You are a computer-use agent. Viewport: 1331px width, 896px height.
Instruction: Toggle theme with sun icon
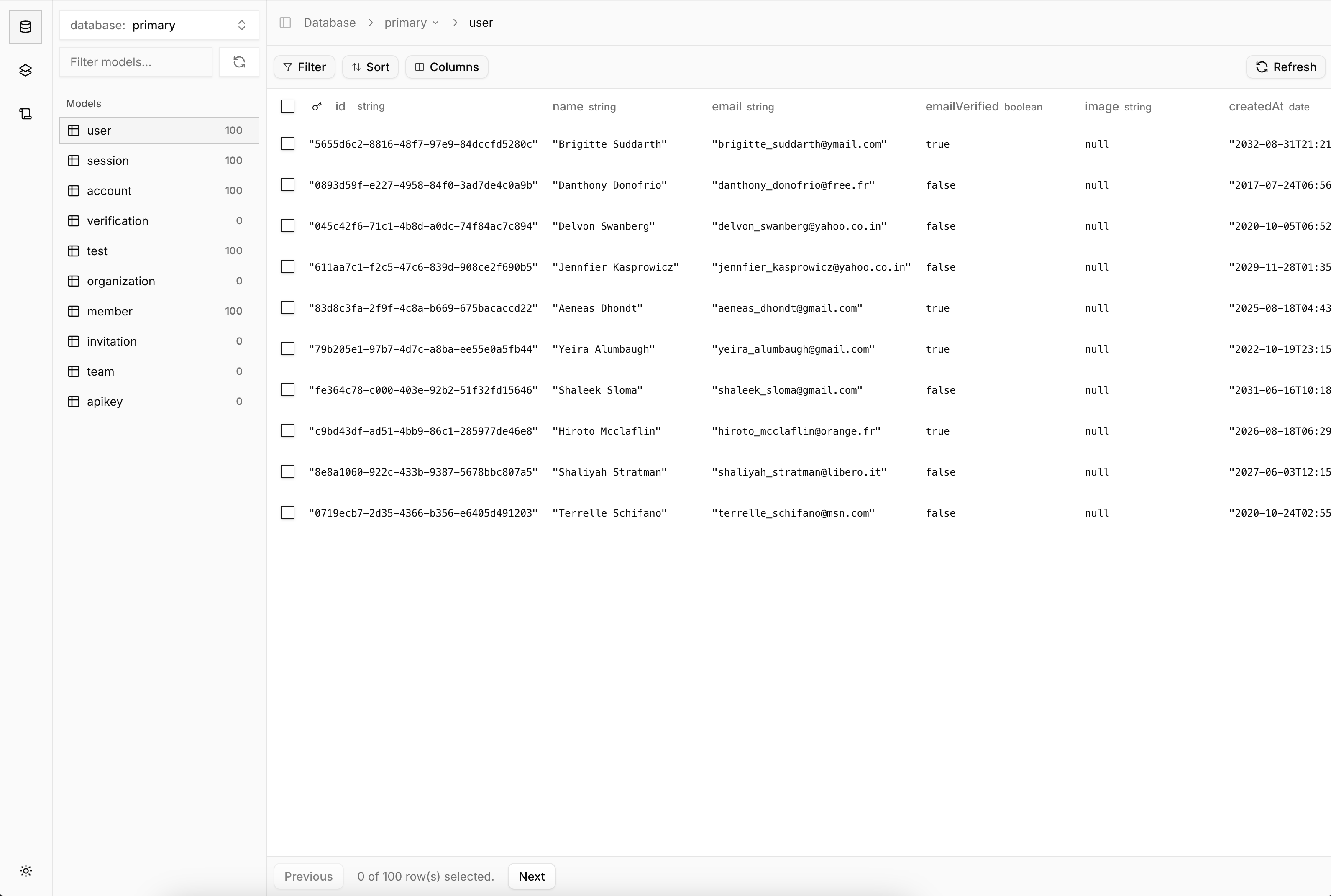point(26,871)
